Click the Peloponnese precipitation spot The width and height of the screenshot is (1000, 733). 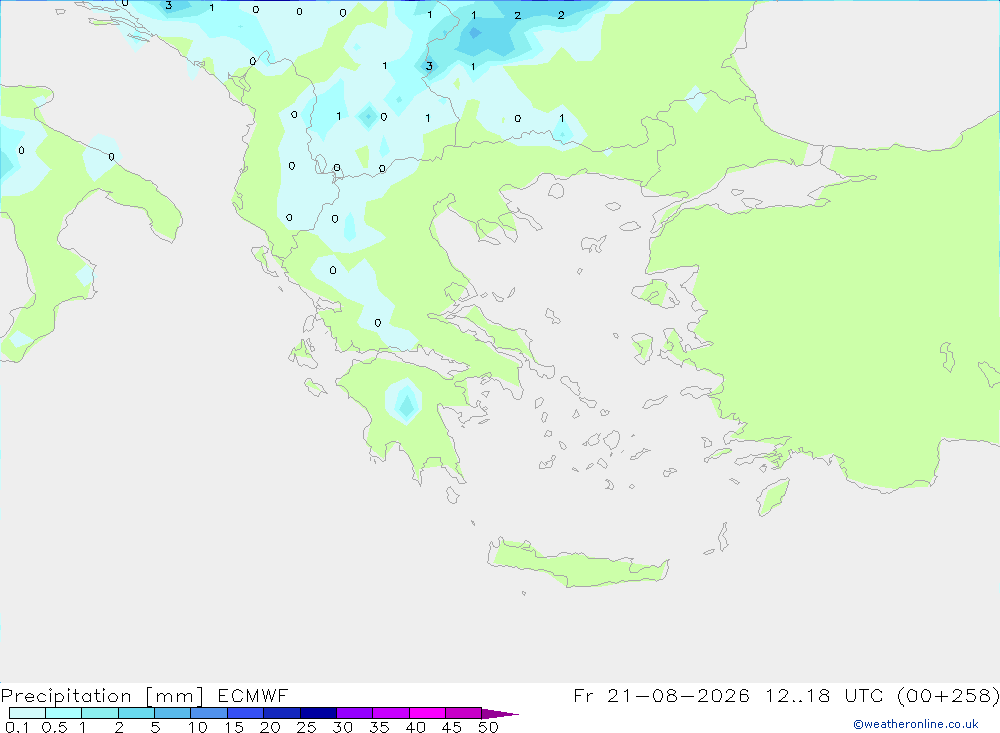[x=404, y=401]
